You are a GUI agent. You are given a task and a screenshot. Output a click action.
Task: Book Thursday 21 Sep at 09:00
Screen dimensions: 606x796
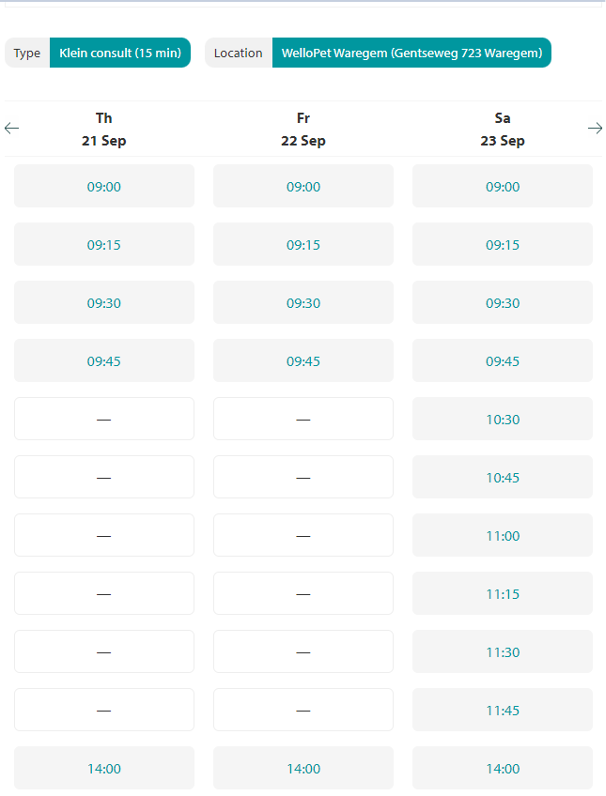coord(104,186)
